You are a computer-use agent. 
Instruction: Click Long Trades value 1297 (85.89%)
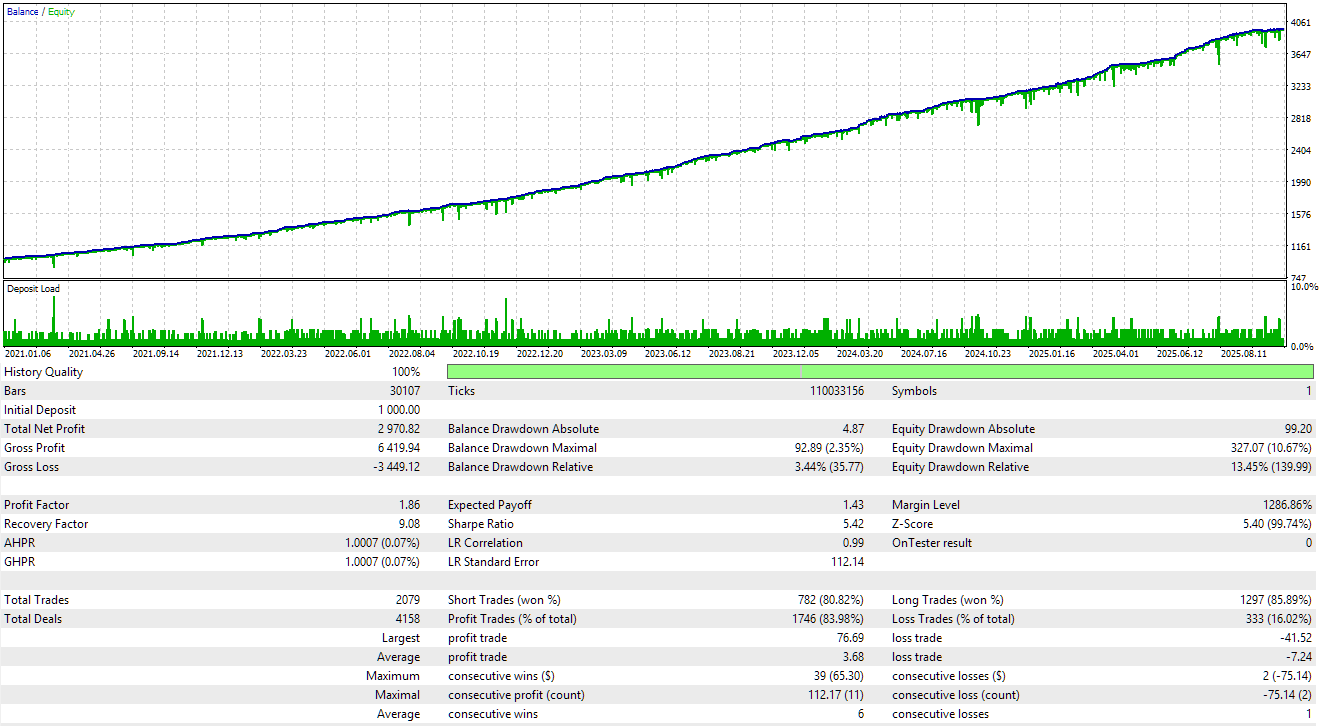[x=1275, y=600]
